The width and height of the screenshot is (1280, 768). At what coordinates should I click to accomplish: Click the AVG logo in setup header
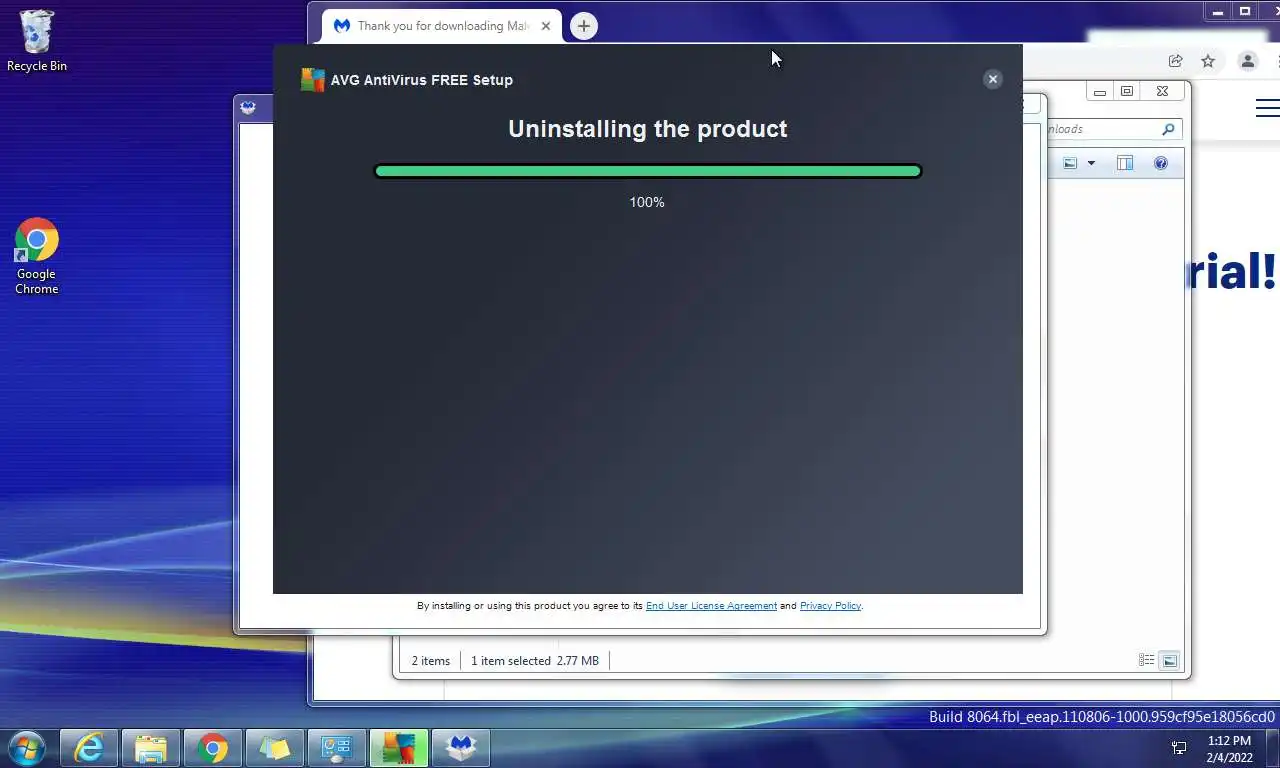click(313, 80)
